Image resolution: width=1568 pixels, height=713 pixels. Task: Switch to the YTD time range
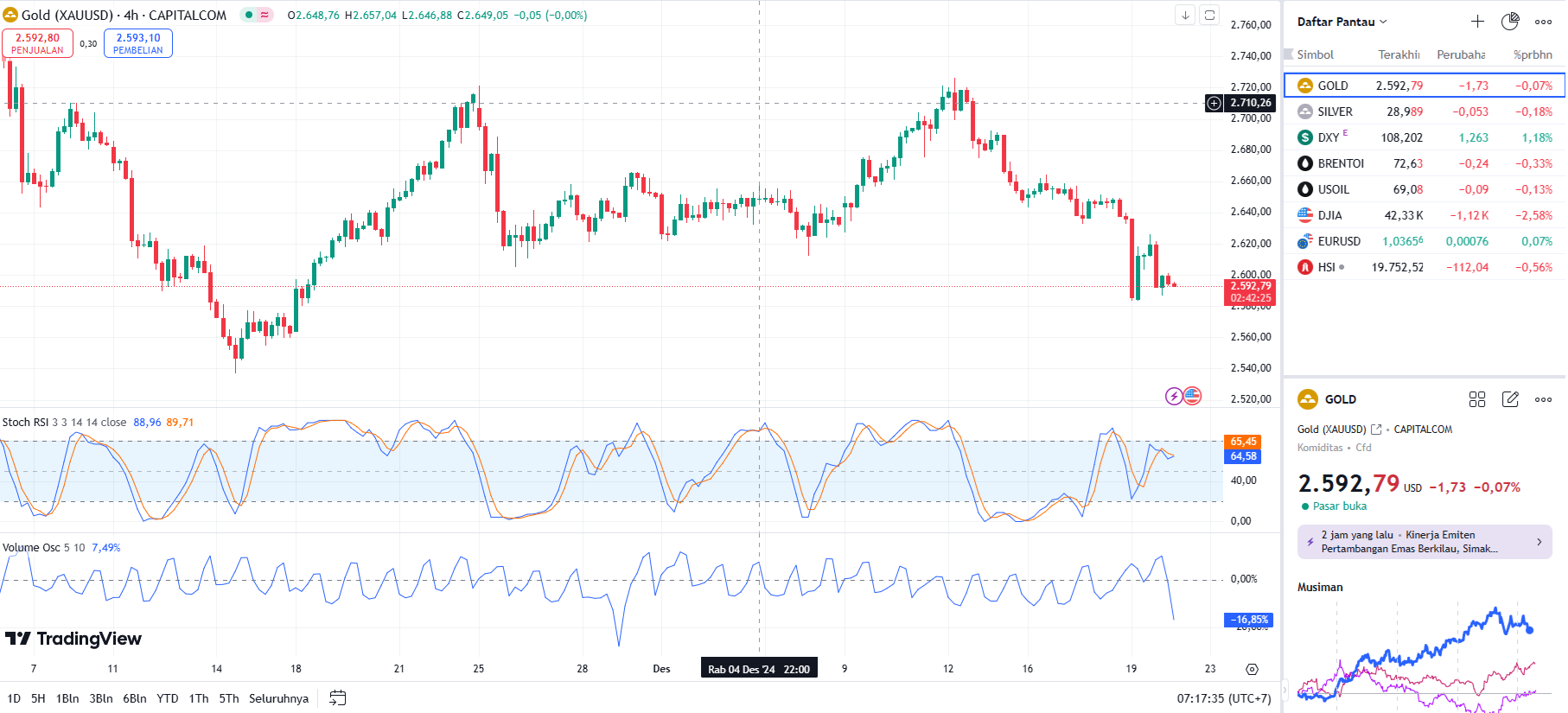point(167,698)
